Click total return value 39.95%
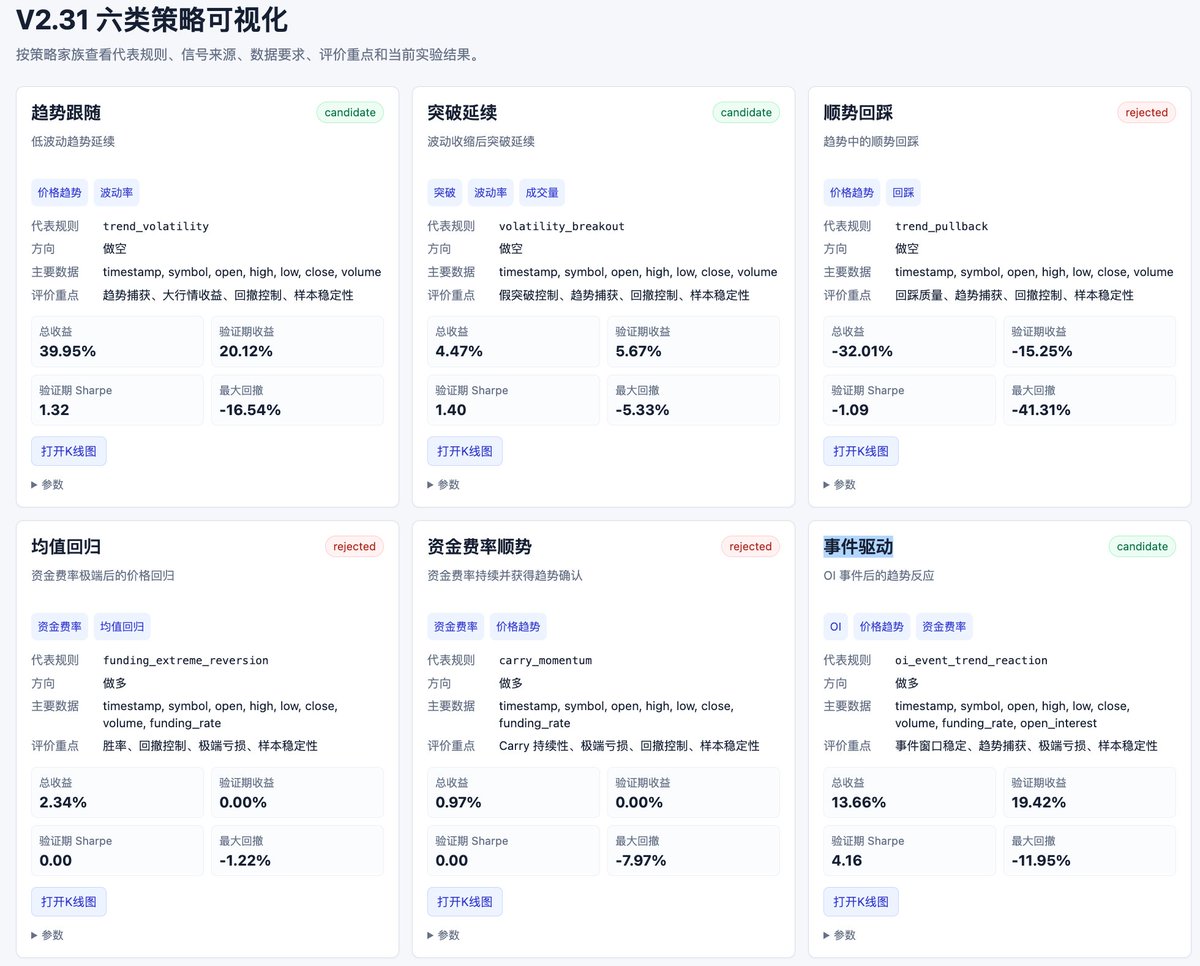The height and width of the screenshot is (966, 1200). pos(68,351)
